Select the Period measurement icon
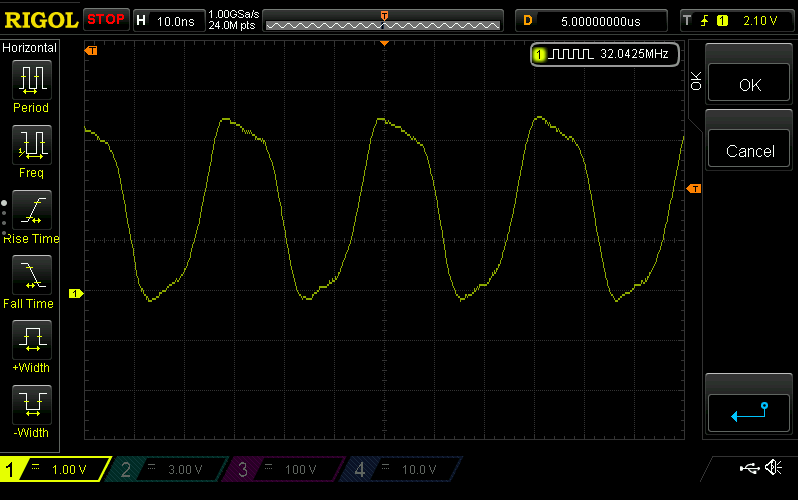Viewport: 798px width, 500px height. 32,79
